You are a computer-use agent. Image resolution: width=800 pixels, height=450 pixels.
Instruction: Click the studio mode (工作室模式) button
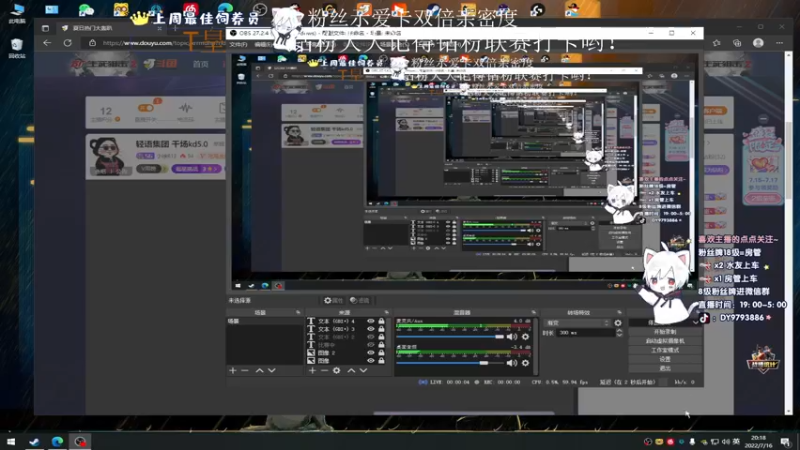(x=665, y=350)
